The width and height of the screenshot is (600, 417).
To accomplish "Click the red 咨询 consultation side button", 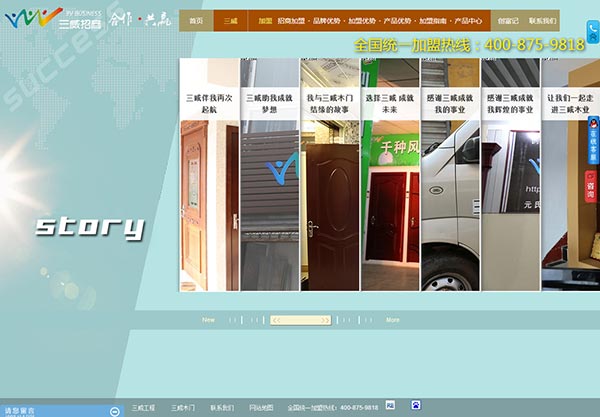I will (591, 187).
